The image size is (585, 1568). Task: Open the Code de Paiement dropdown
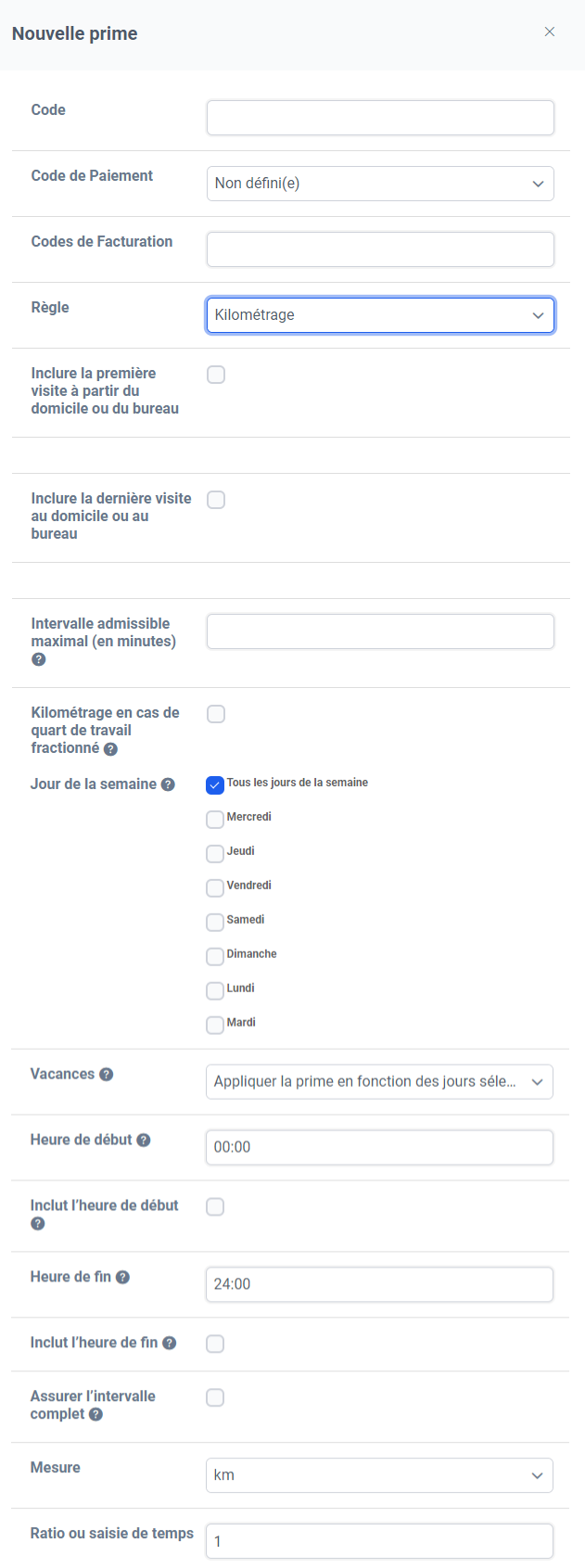pos(380,184)
